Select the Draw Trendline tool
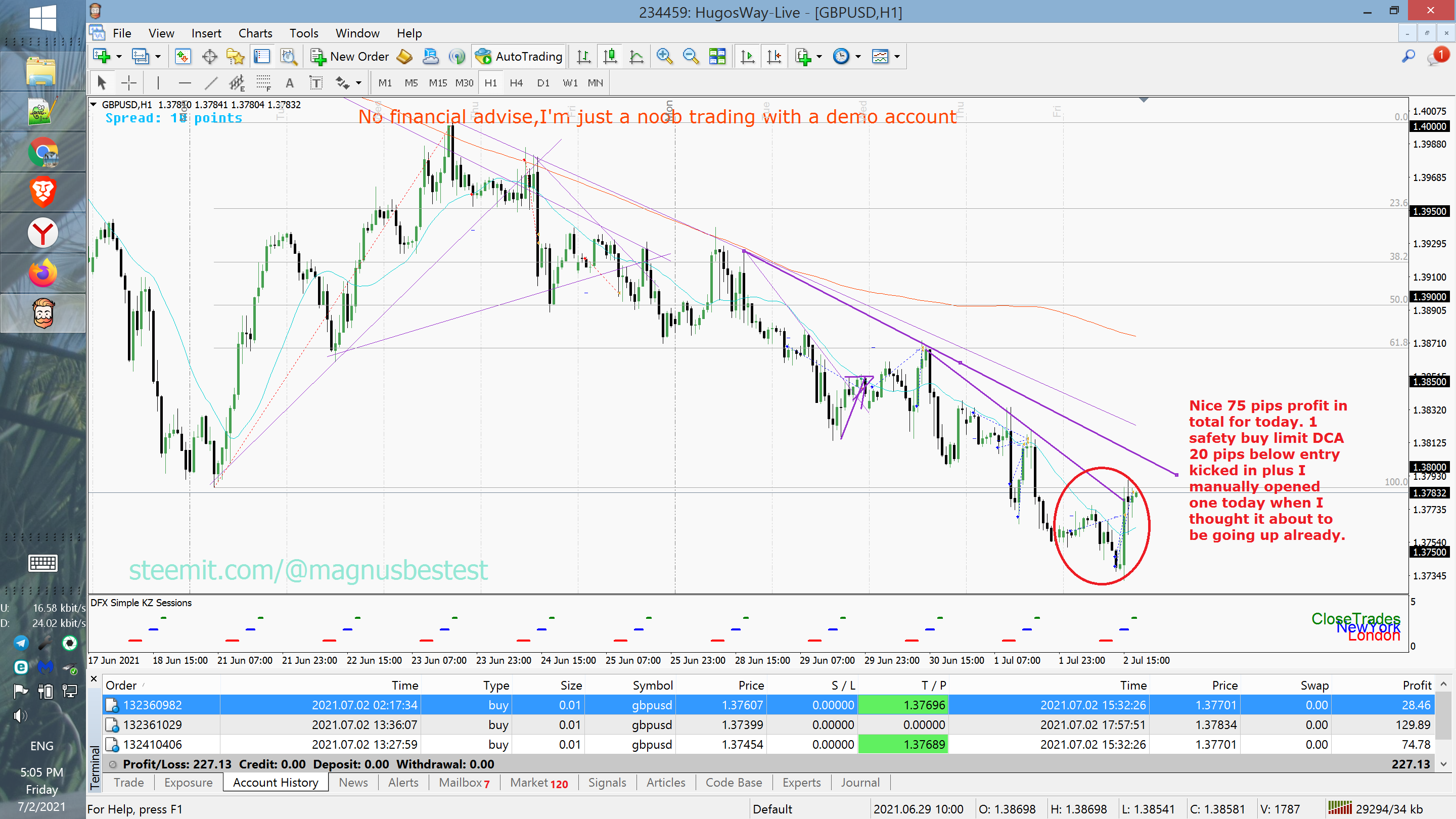The height and width of the screenshot is (819, 1456). point(211,83)
